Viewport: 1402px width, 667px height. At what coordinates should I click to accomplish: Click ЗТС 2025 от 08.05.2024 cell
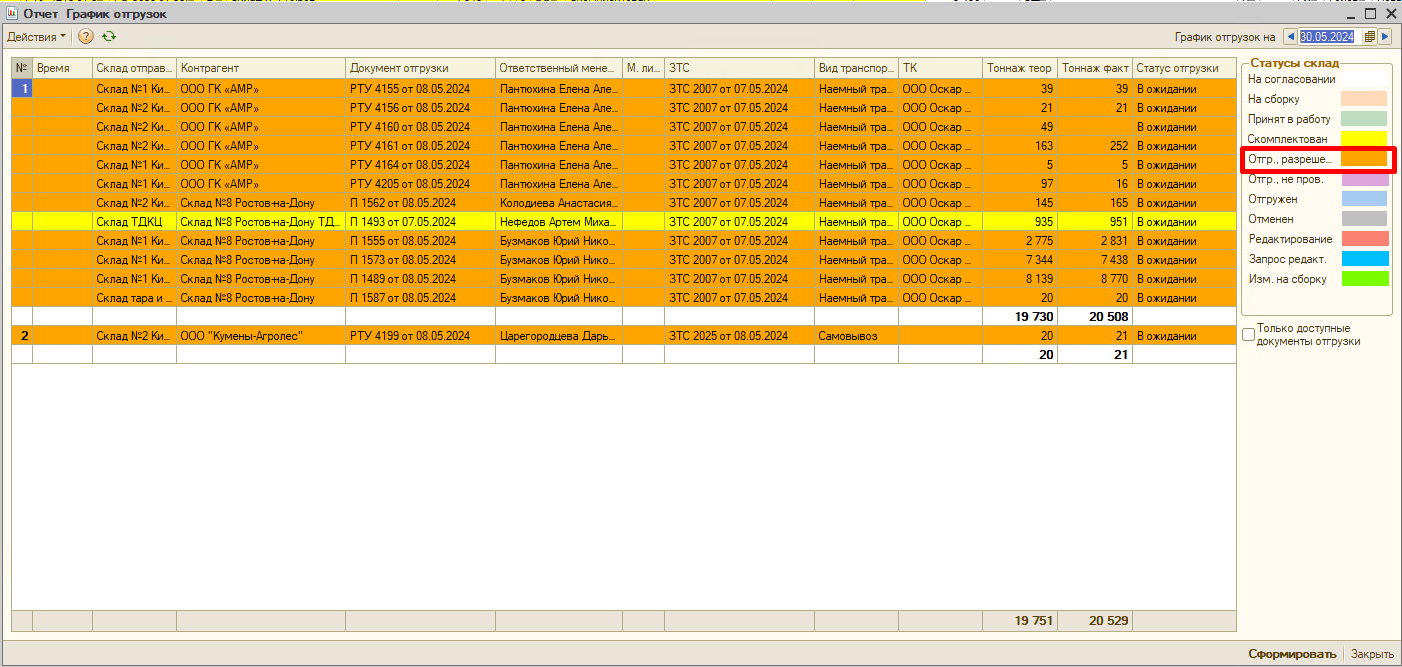point(740,336)
